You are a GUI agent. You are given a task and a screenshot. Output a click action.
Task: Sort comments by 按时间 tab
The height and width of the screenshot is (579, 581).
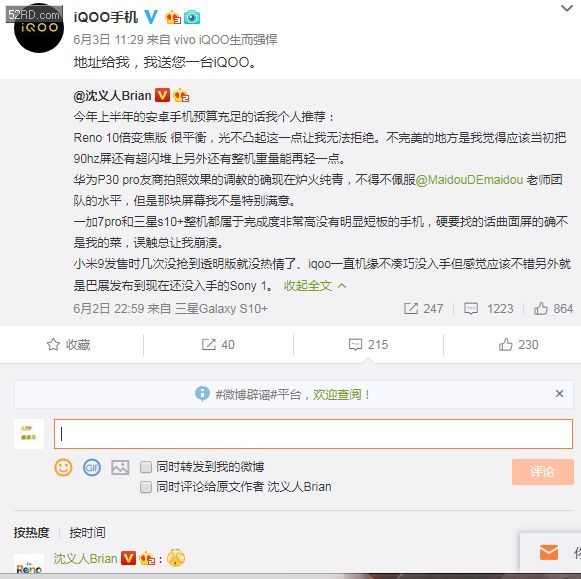[87, 533]
